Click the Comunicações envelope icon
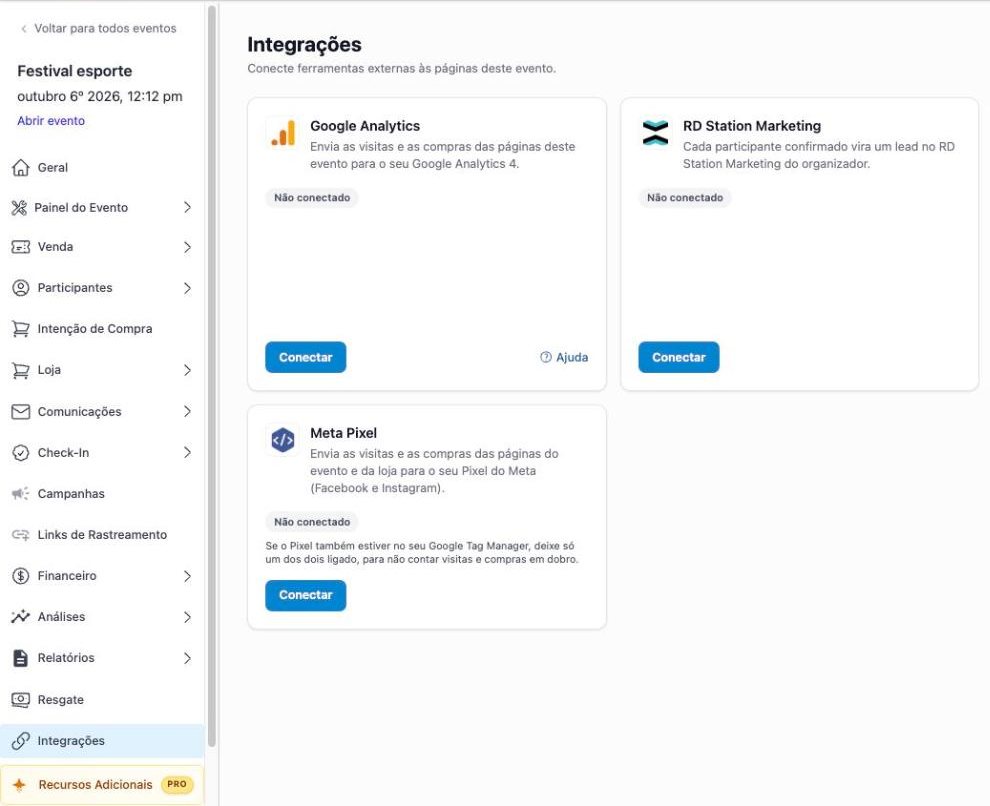Image resolution: width=990 pixels, height=806 pixels. point(21,412)
